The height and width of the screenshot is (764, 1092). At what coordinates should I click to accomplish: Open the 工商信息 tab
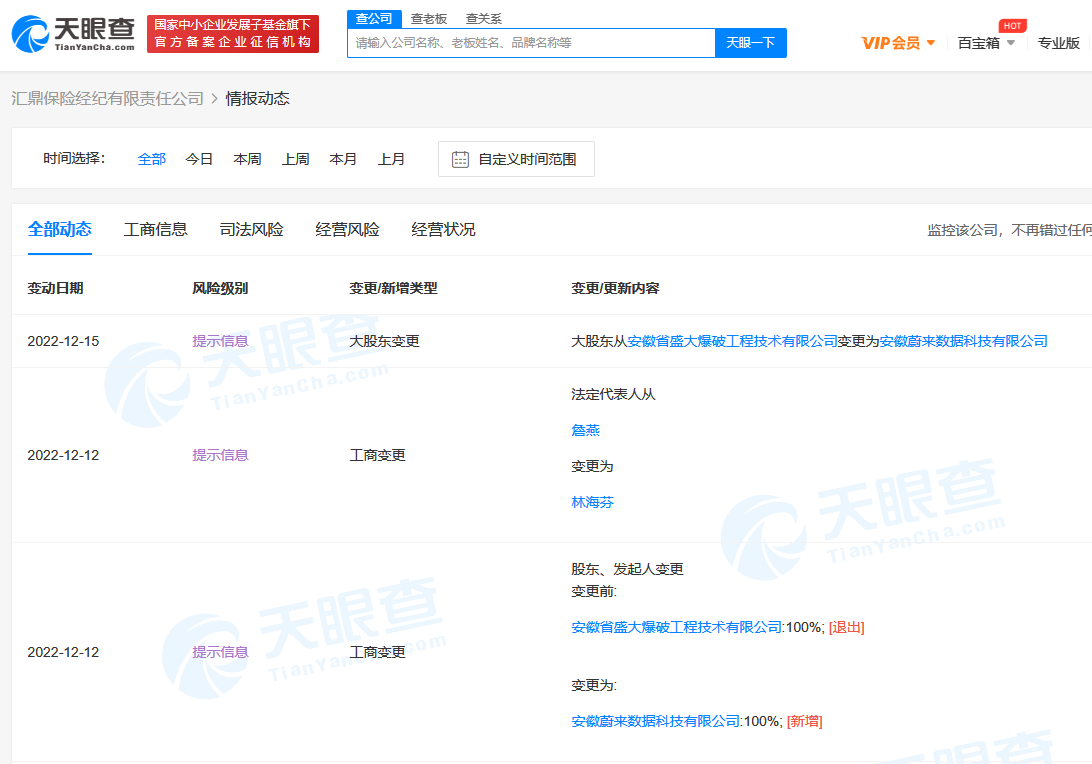155,229
